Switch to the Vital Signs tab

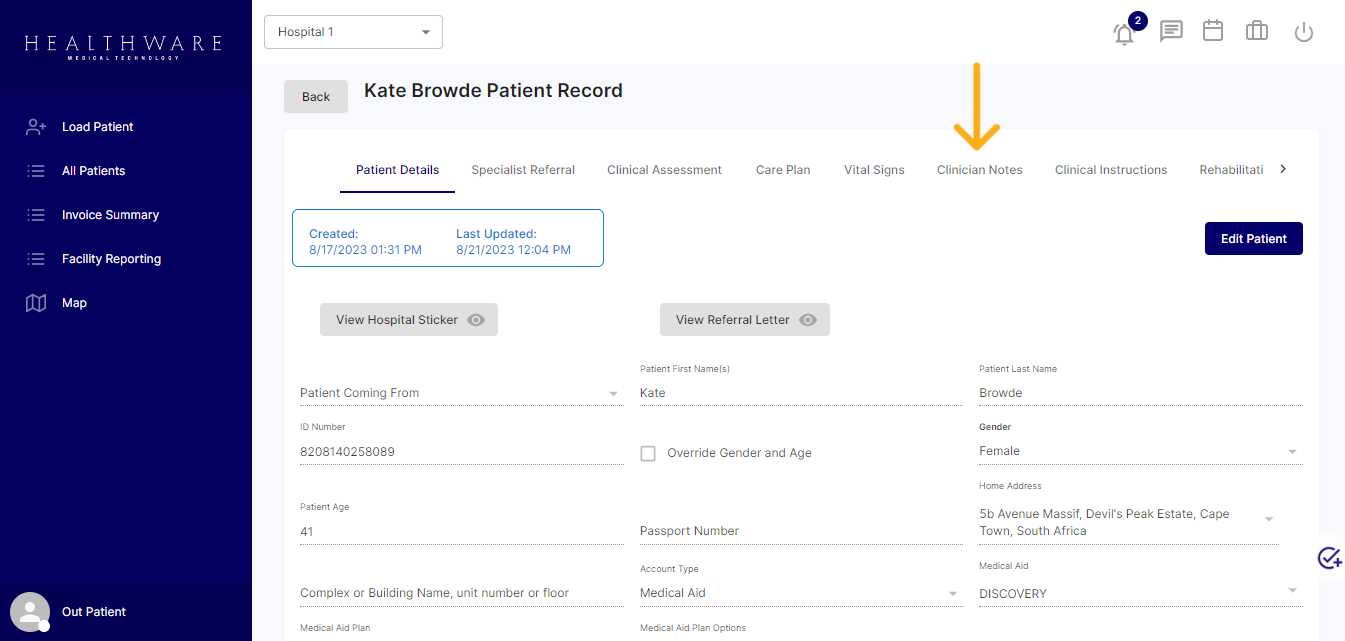874,170
